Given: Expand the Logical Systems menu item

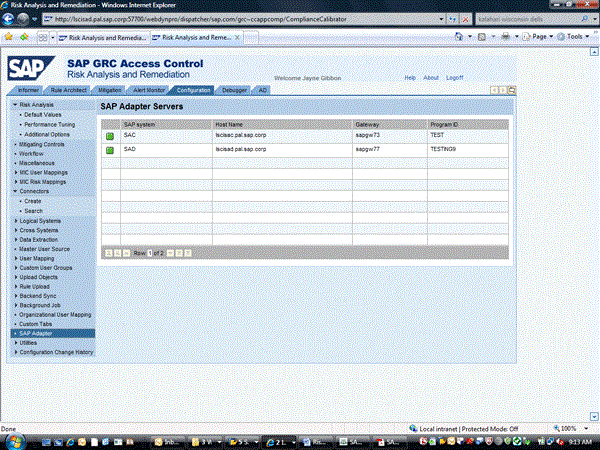Looking at the screenshot, I should point(15,221).
